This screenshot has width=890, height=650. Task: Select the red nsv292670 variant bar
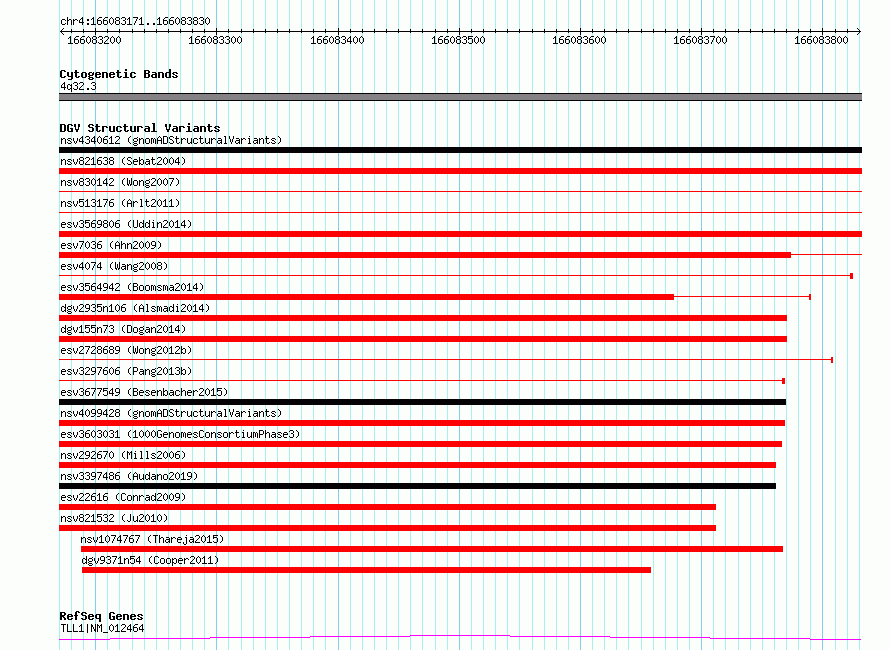(x=417, y=465)
